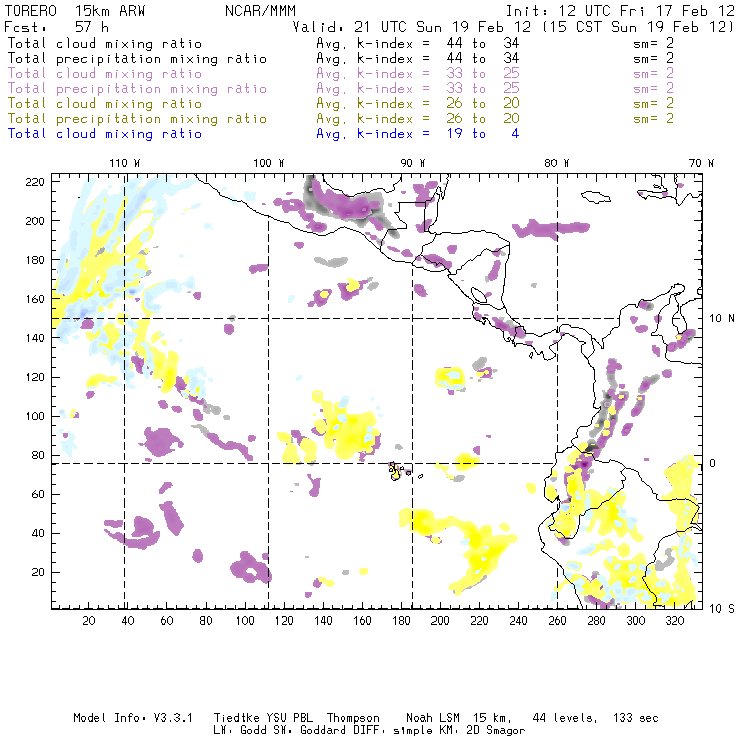The width and height of the screenshot is (740, 740).
Task: Click the 'Fcst: 57 h' forecast hour text
Action: point(56,27)
